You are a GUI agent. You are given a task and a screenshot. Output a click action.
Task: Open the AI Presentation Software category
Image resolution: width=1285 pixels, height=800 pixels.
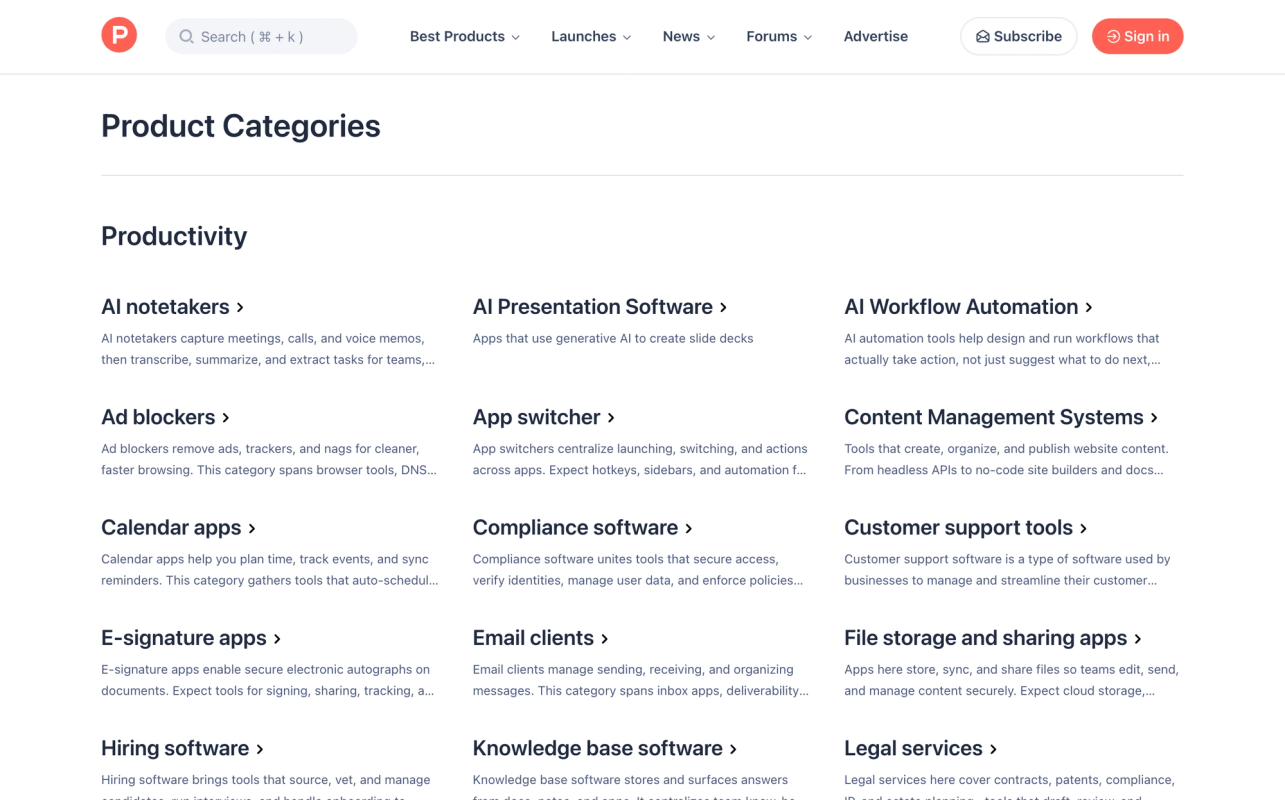(x=600, y=307)
